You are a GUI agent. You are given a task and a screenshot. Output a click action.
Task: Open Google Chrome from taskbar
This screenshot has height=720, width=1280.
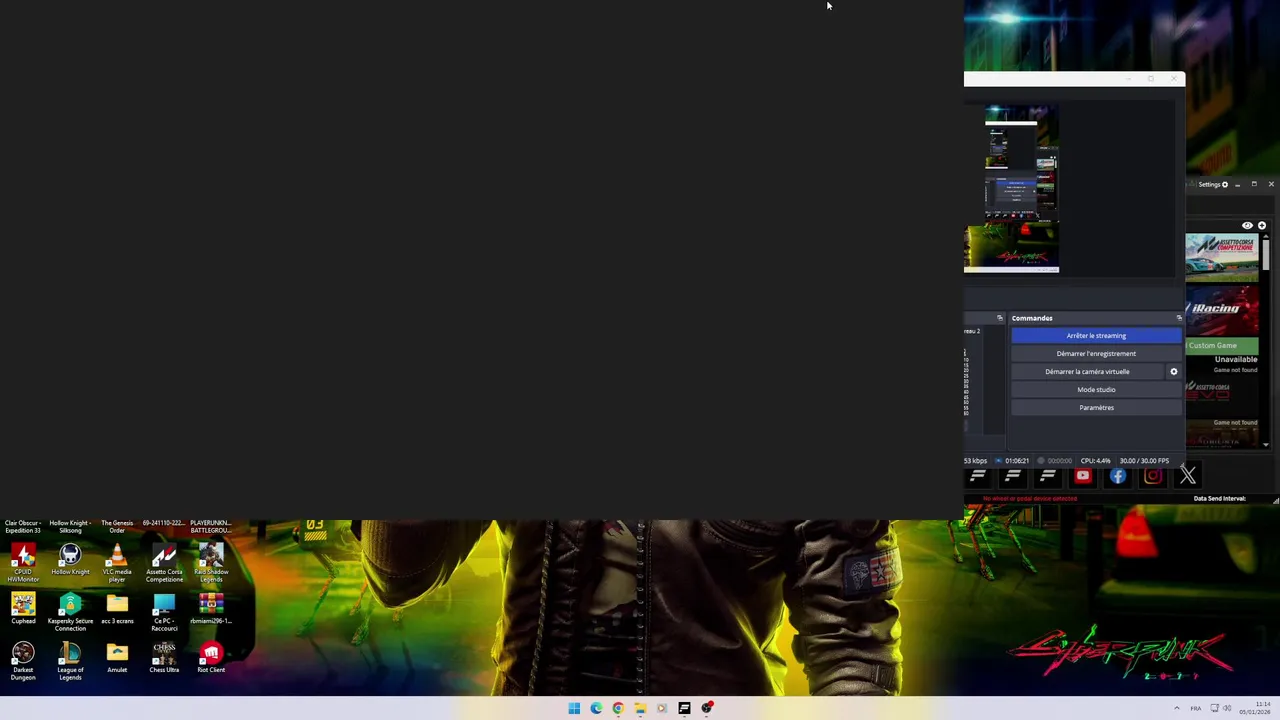pos(618,708)
